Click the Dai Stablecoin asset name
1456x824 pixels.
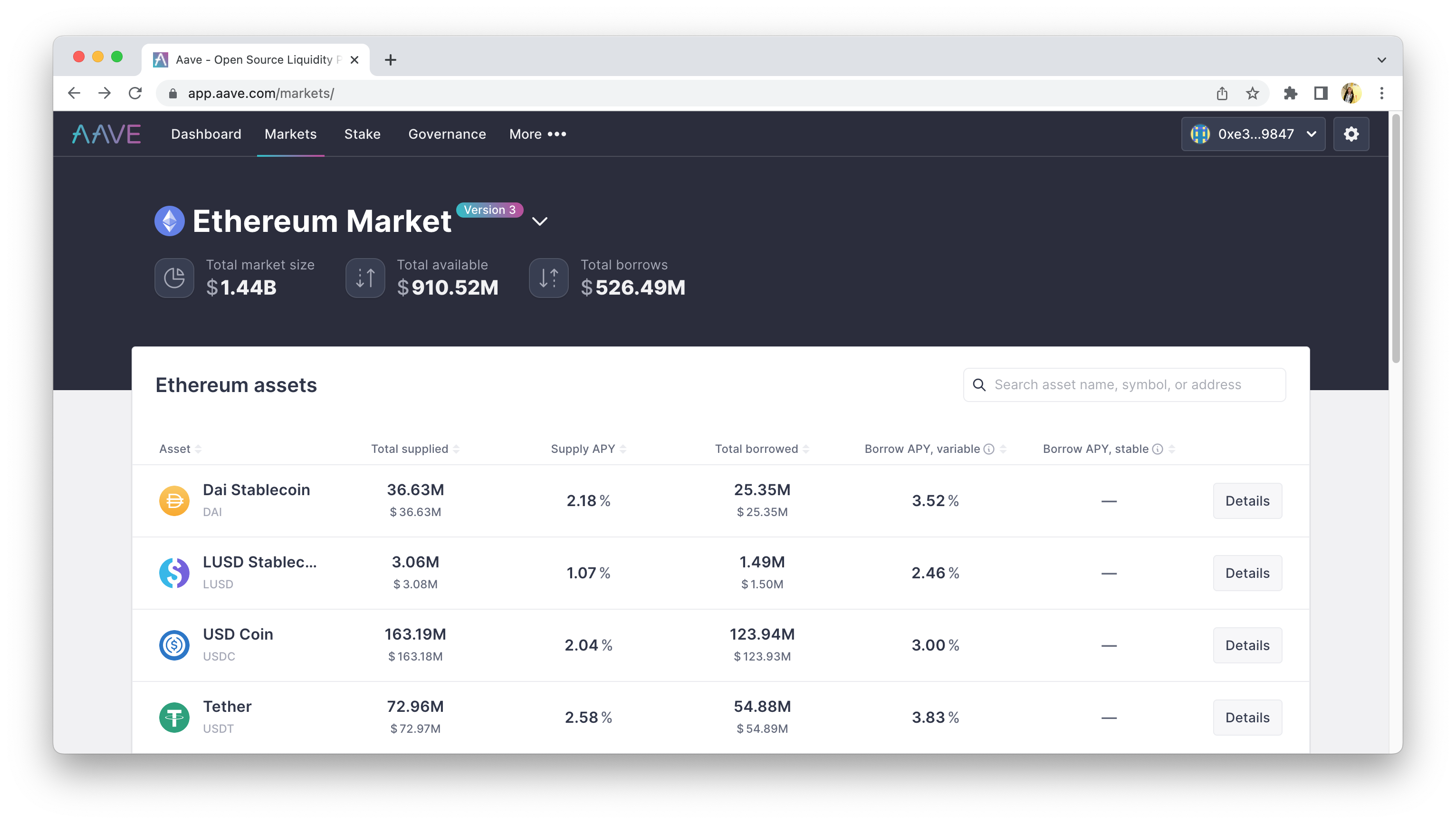256,490
